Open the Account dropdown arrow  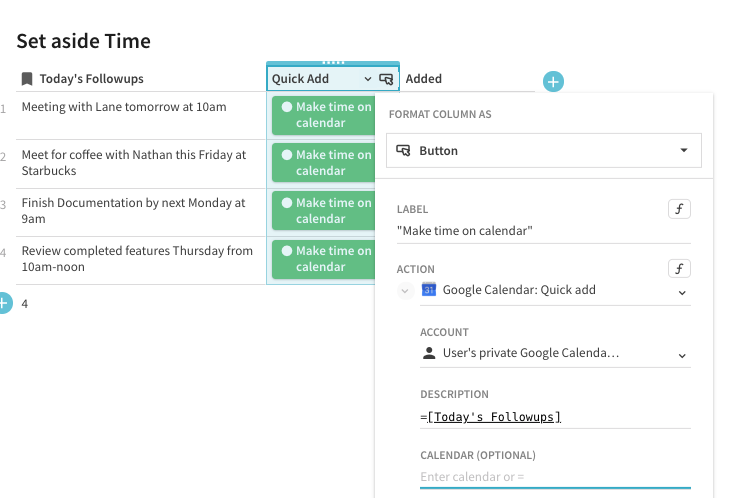[682, 355]
